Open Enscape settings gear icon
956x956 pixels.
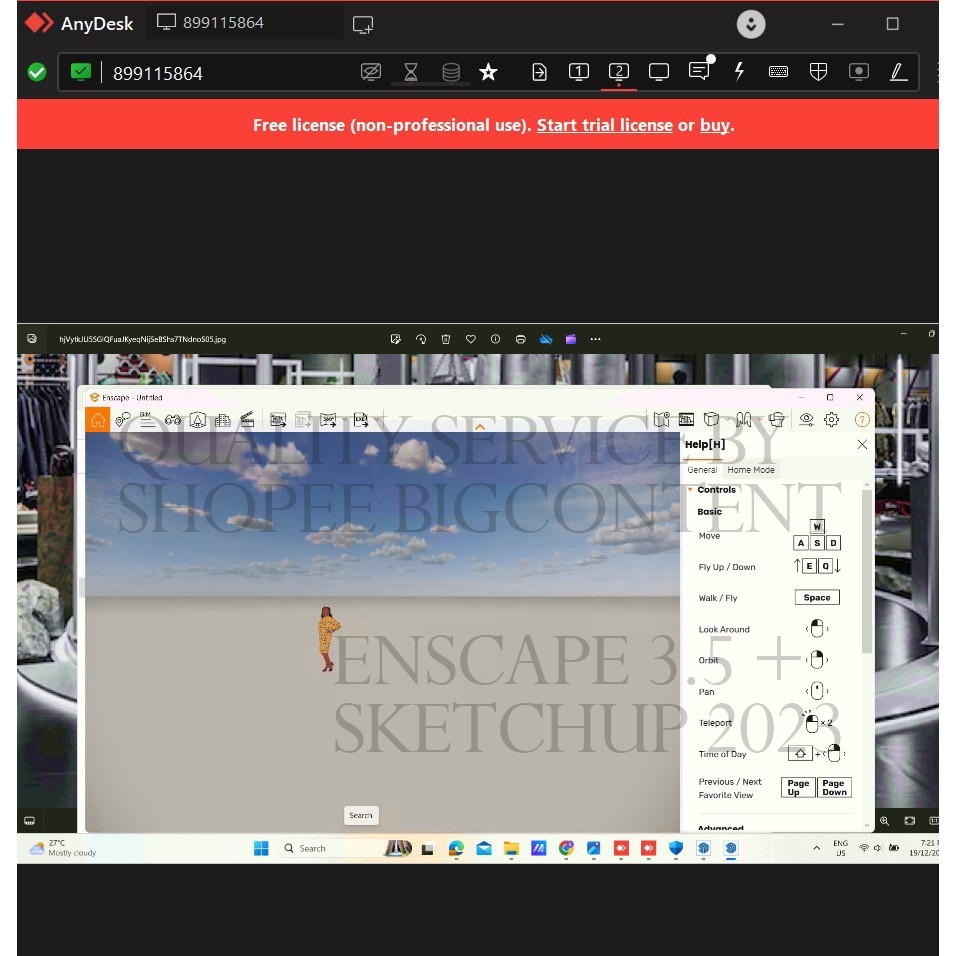(x=831, y=420)
